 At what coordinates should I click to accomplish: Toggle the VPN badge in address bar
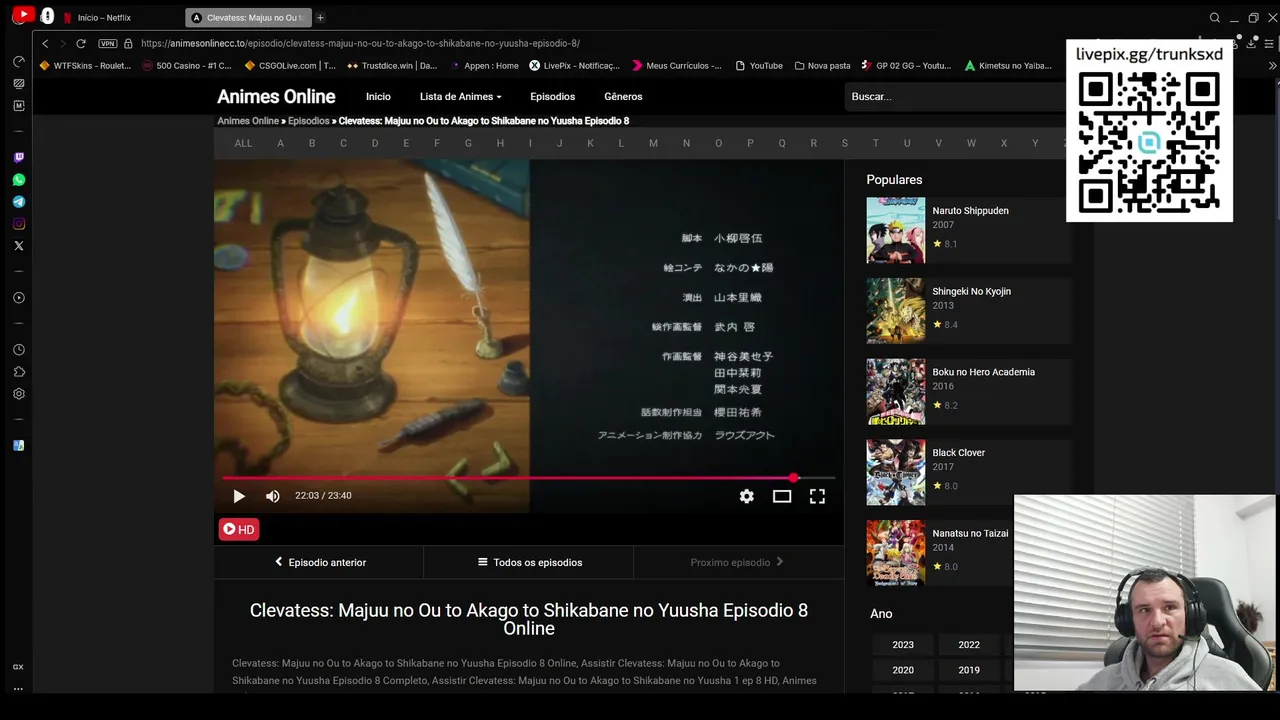click(x=108, y=43)
